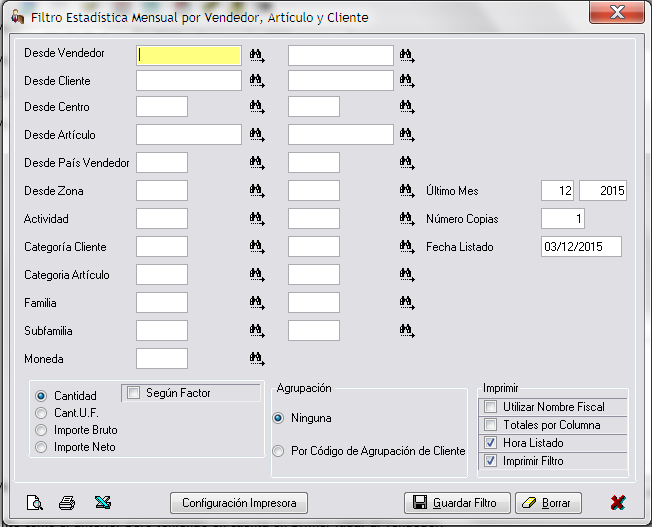
Task: Select Ninguna agrupación radio button
Action: (278, 418)
